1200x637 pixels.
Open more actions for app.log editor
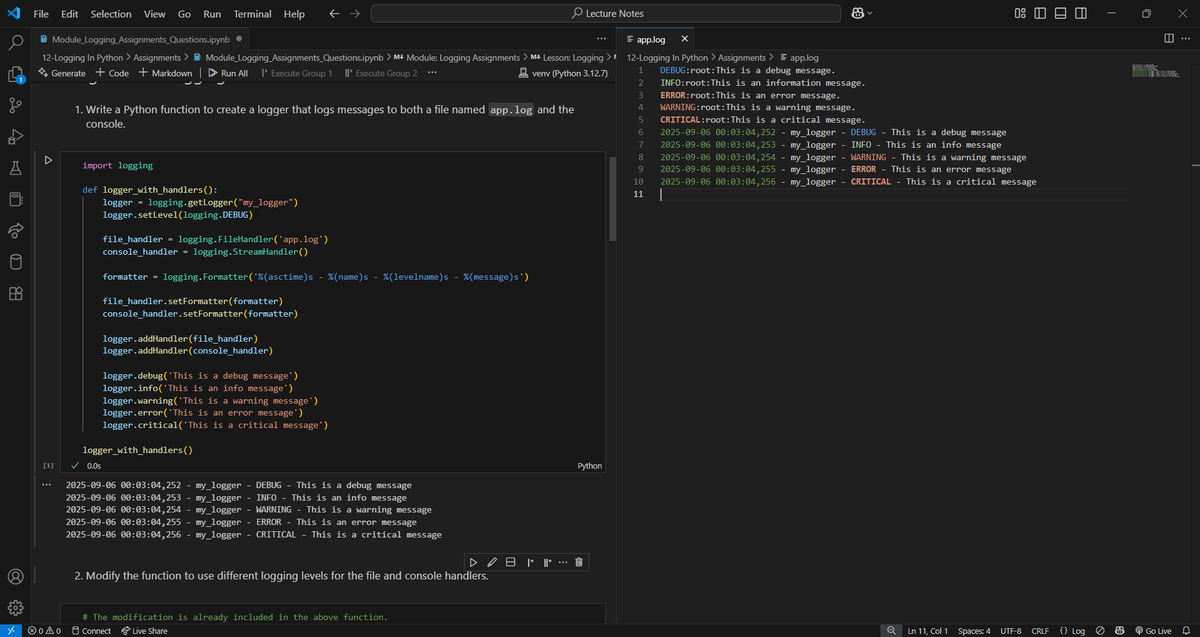[x=1187, y=39]
